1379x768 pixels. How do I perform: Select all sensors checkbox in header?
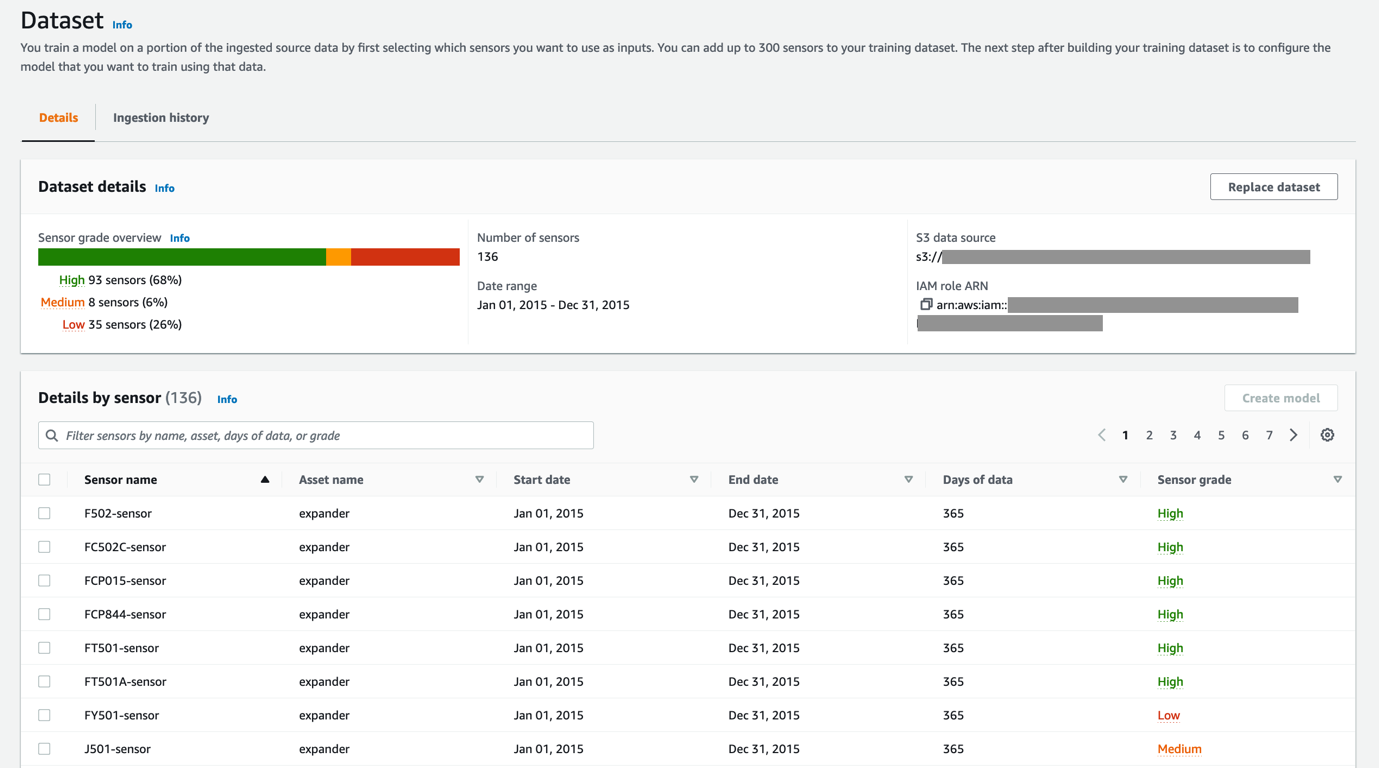(x=44, y=480)
